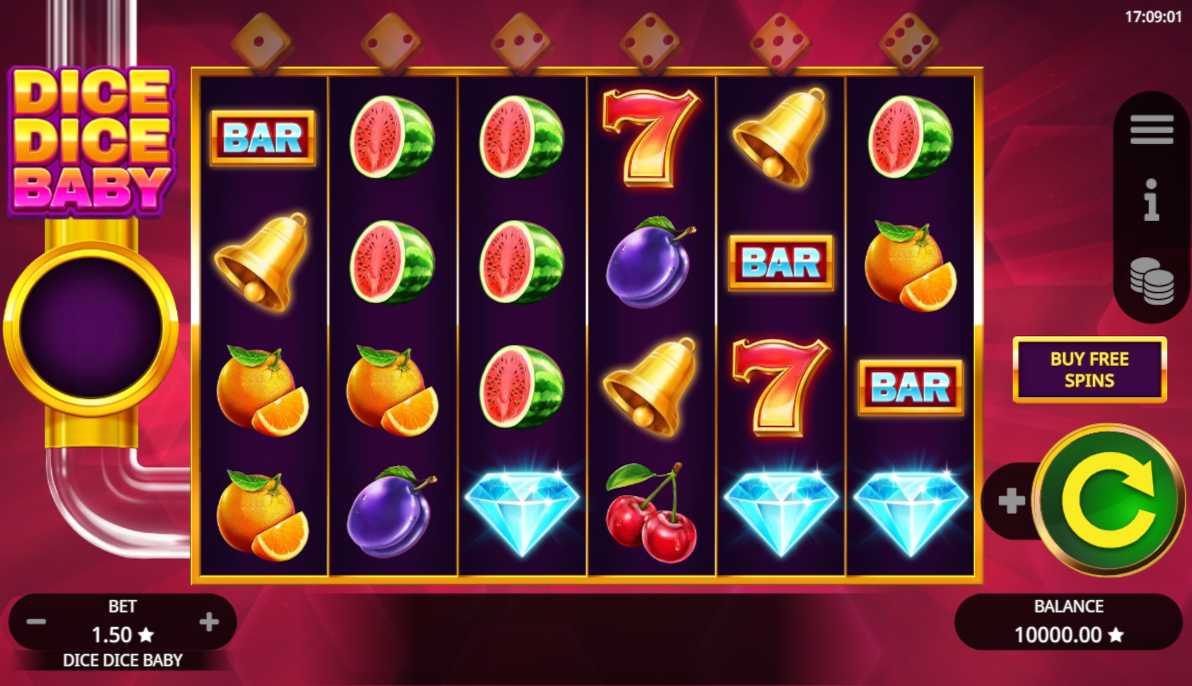The height and width of the screenshot is (686, 1192).
Task: Open the game info icon
Action: [x=1151, y=200]
